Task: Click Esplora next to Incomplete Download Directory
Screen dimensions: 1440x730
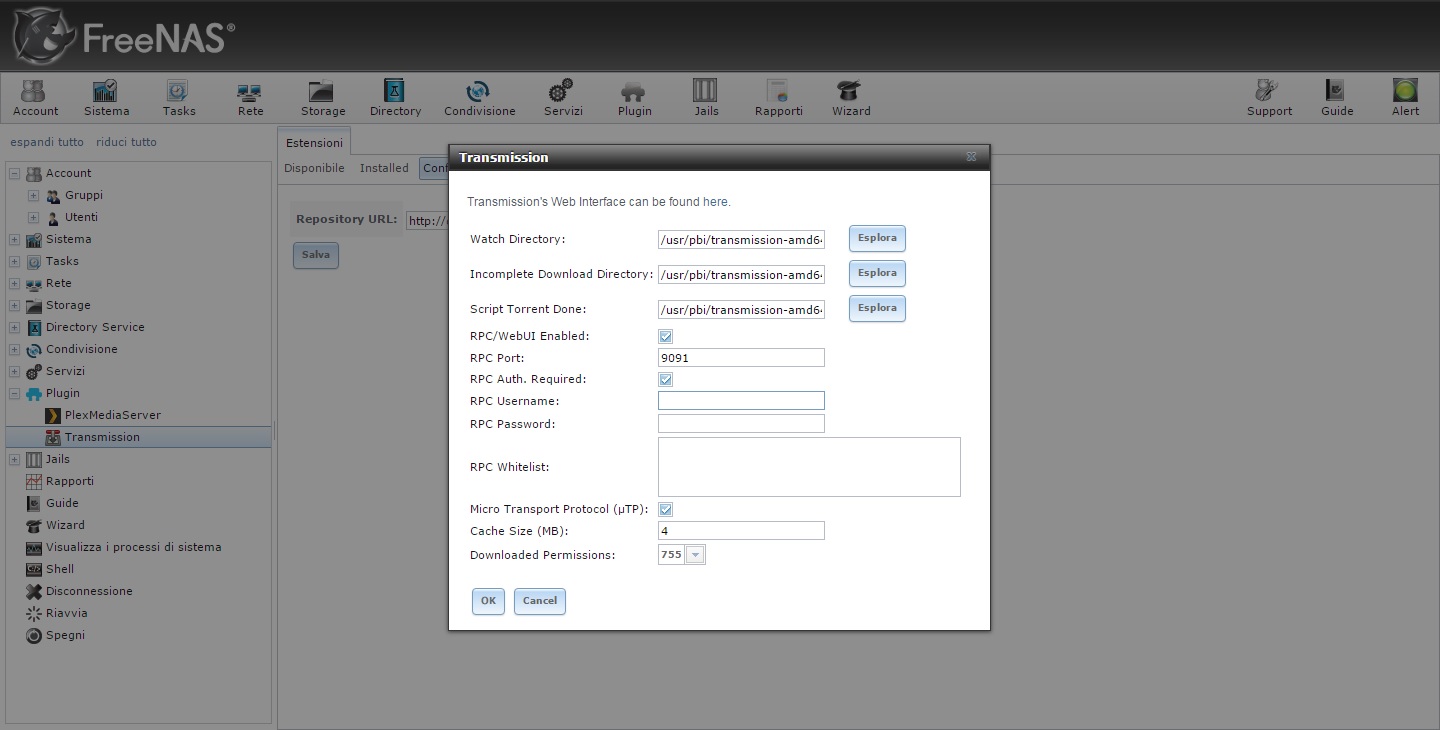Action: pos(877,273)
